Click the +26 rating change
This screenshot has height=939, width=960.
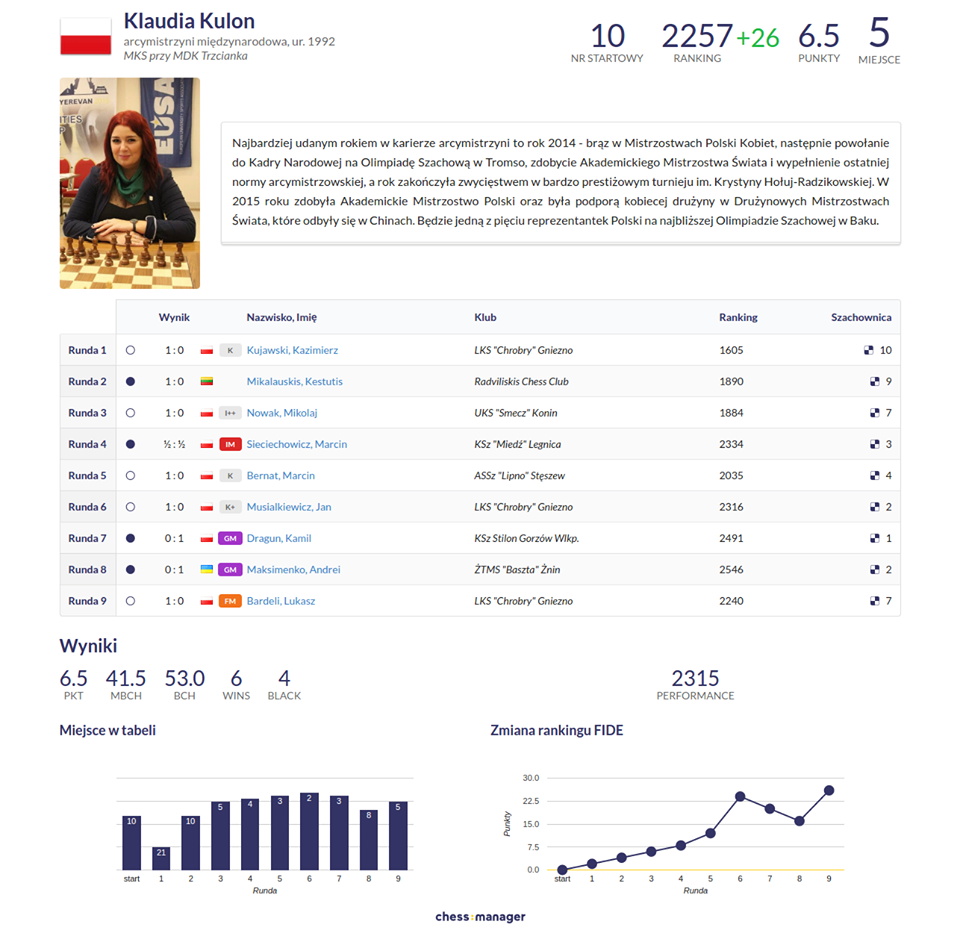pos(758,39)
